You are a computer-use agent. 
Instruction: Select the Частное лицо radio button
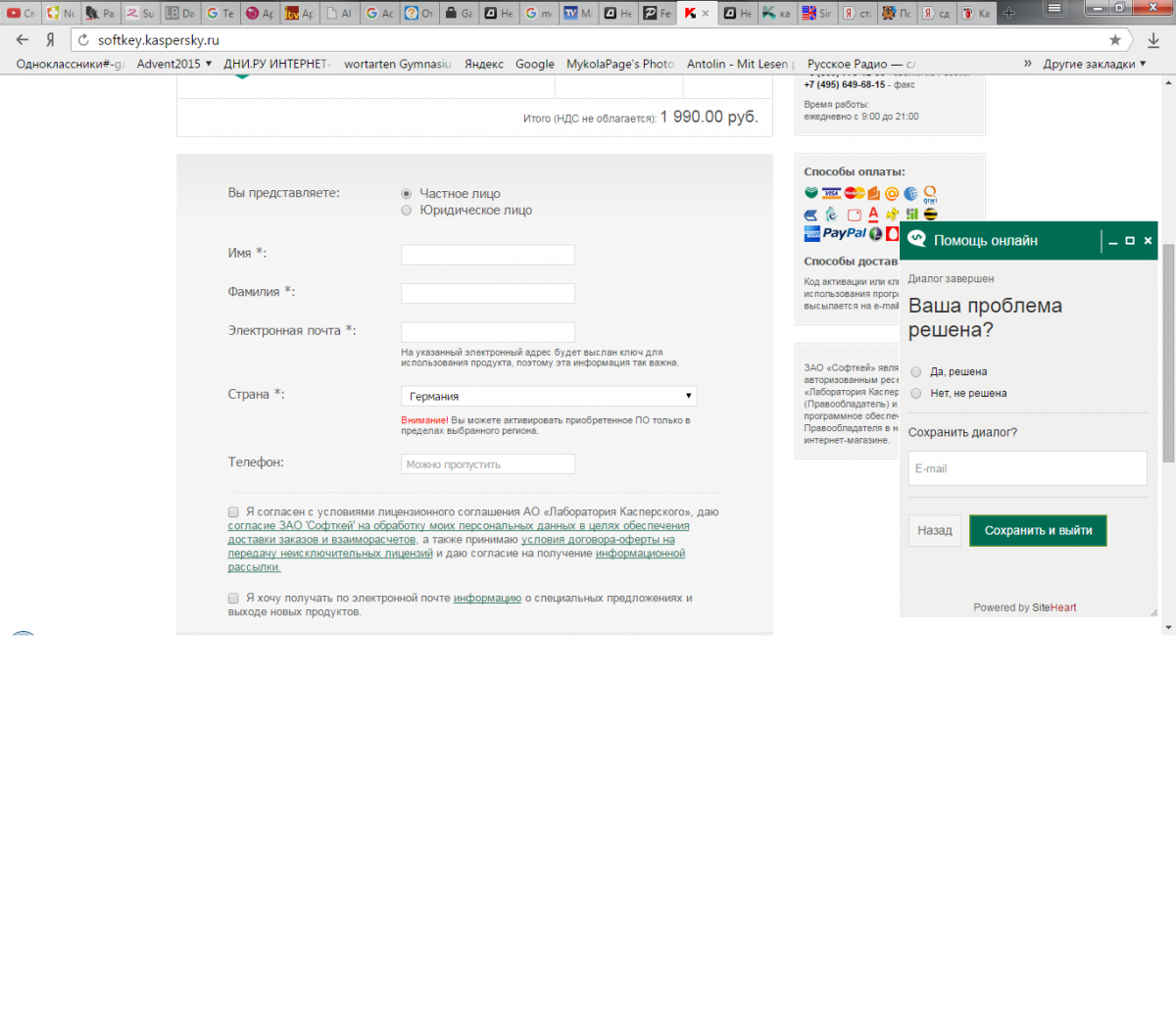(407, 194)
